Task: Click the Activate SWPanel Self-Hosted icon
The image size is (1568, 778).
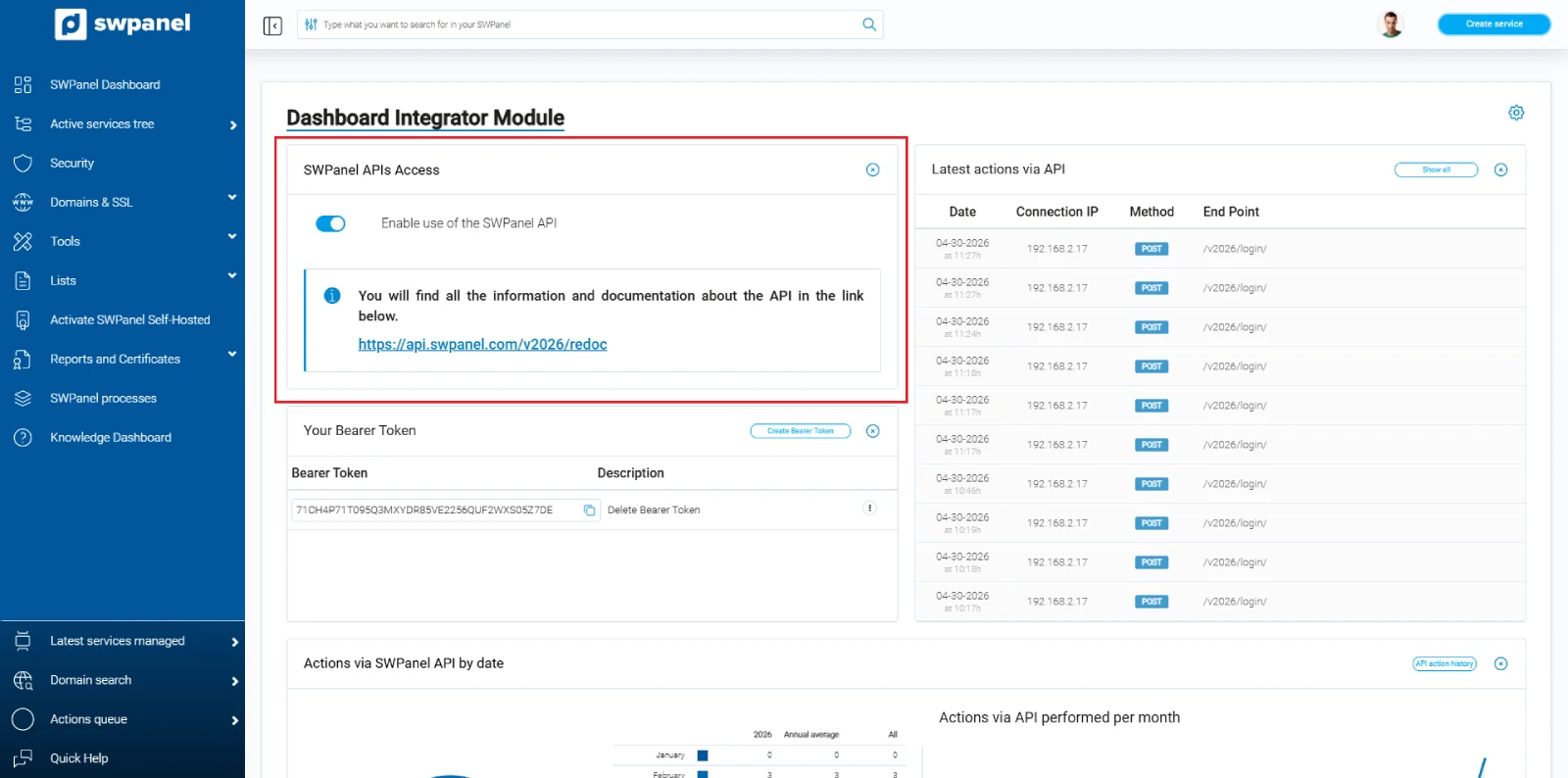Action: (x=23, y=319)
